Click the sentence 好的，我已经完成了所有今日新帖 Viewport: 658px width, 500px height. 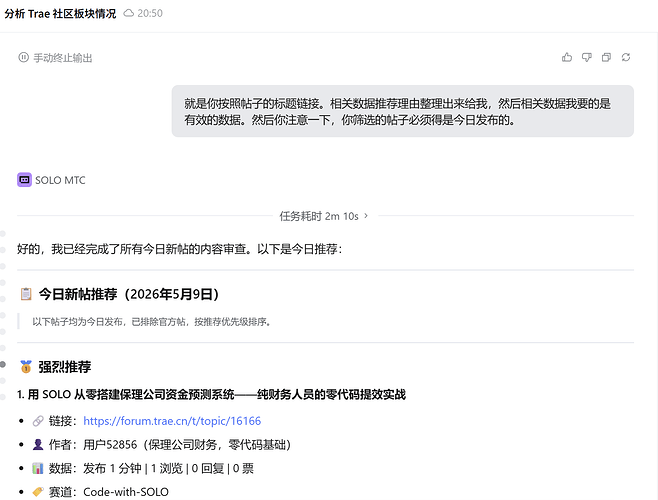(180, 249)
